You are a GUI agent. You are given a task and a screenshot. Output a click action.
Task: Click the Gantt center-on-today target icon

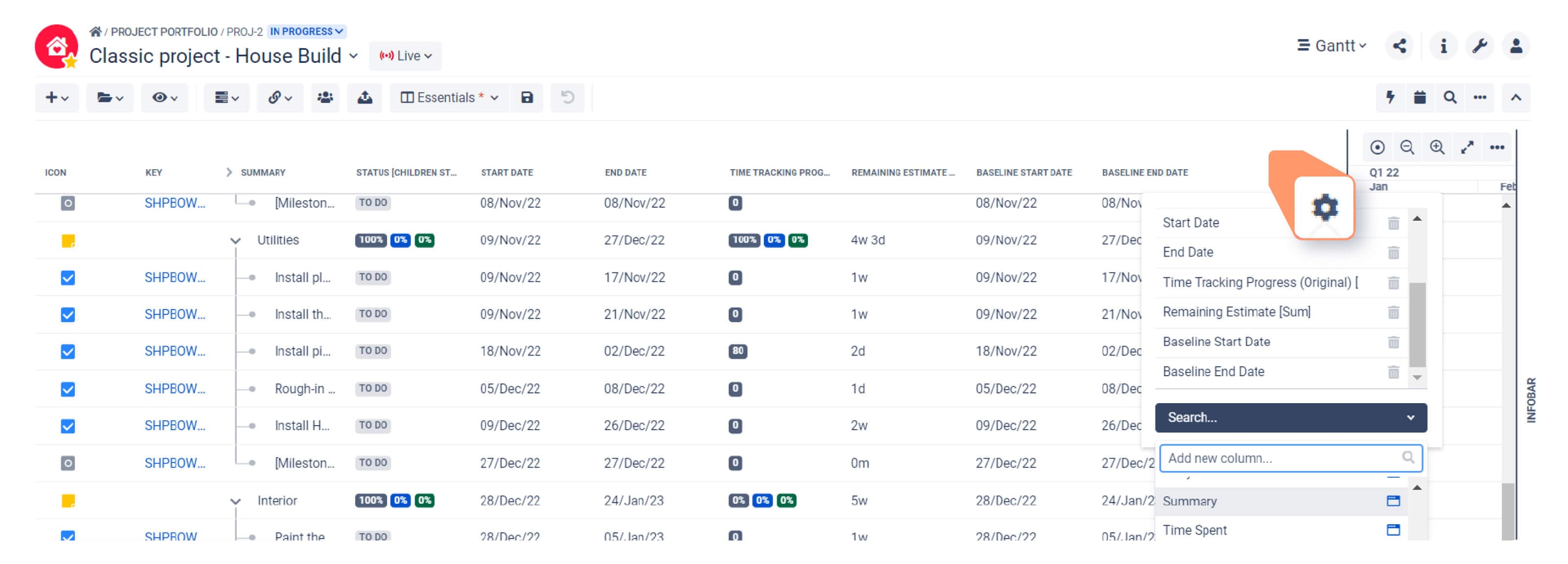pos(1377,148)
